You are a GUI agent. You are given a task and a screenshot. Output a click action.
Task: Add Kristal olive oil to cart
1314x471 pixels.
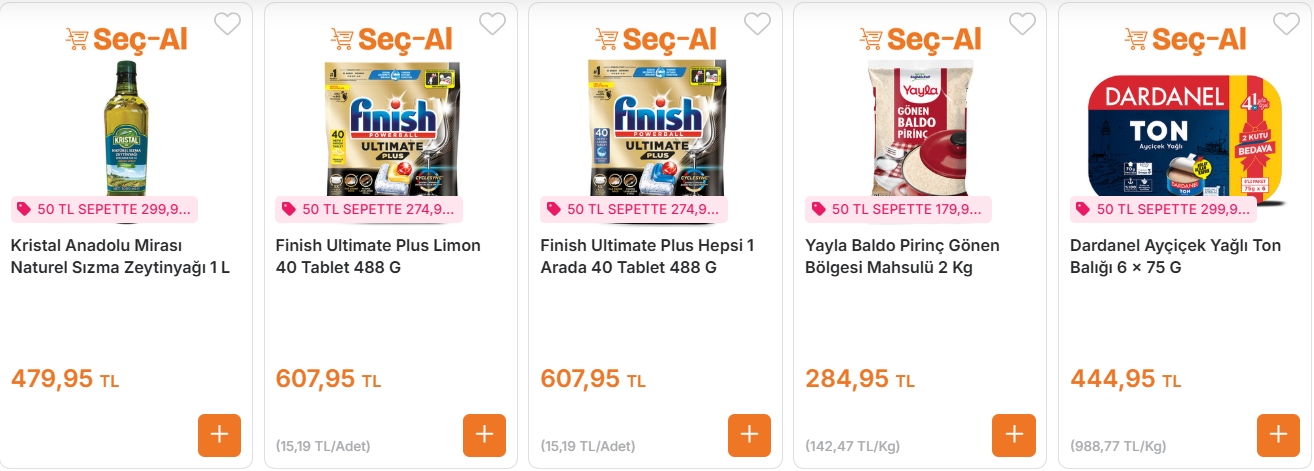pos(219,435)
